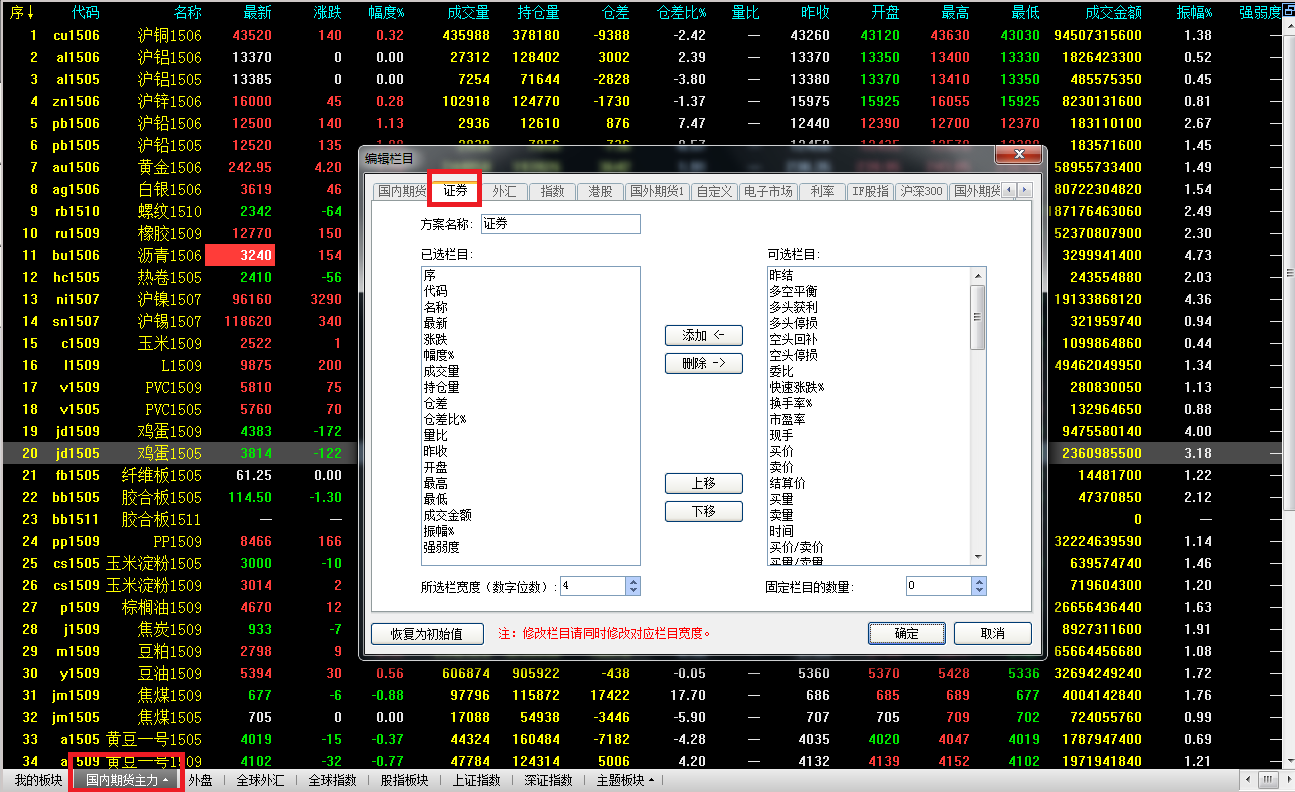Select the 全球指数 bottom tab
Viewport: 1295px width, 792px height.
[332, 780]
